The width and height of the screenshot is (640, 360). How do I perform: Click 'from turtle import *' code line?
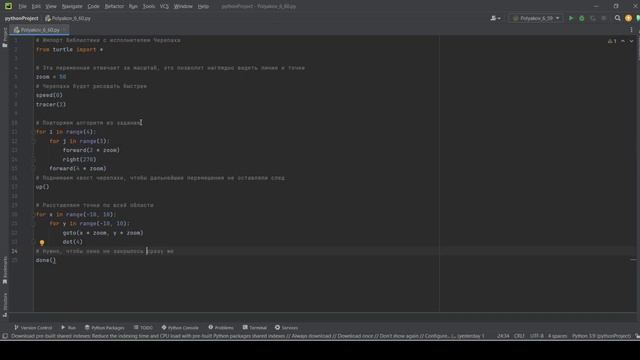tap(69, 49)
